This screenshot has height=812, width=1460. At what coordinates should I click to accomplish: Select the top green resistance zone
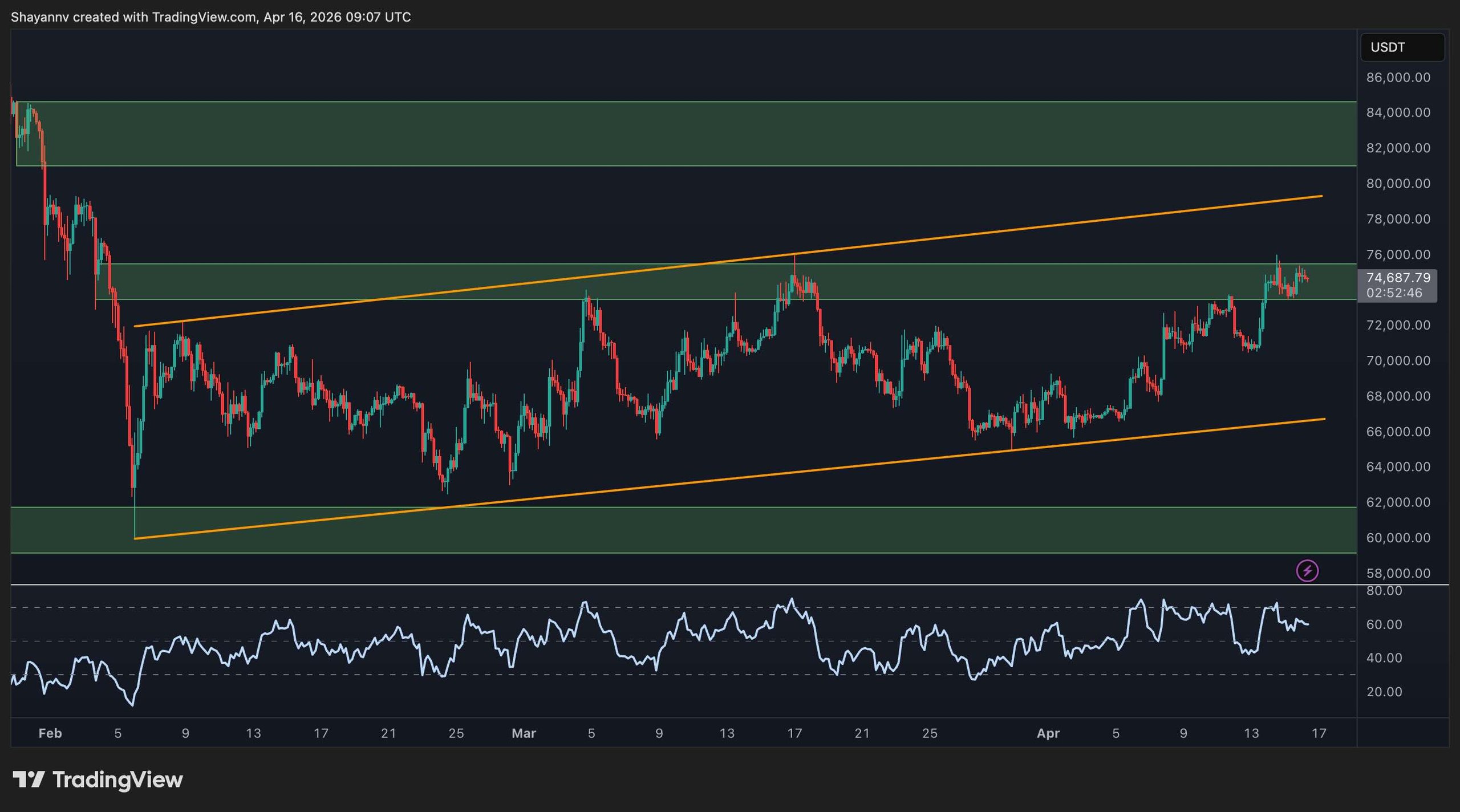tap(684, 133)
